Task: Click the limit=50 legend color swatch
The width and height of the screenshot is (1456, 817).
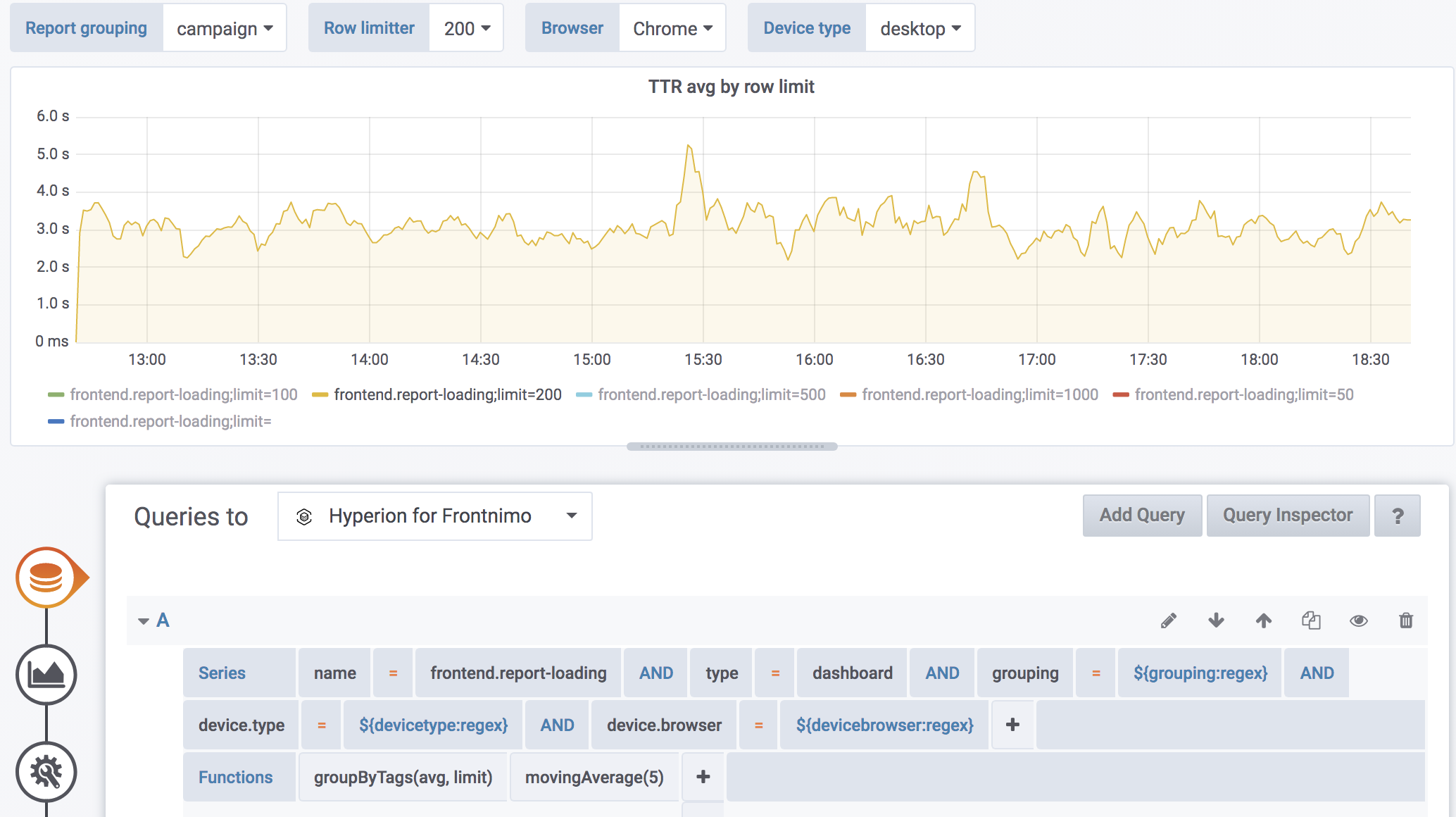Action: (1121, 395)
